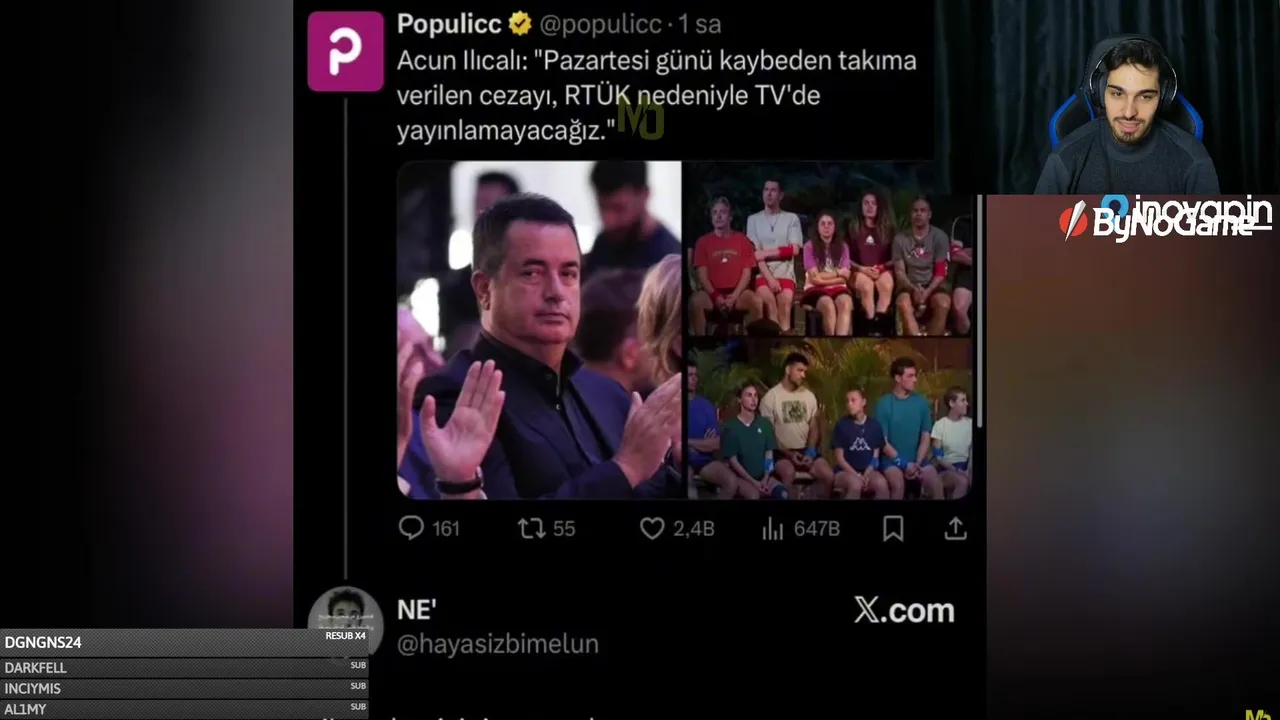Click the reply comment bubble icon
Image resolution: width=1280 pixels, height=720 pixels.
click(x=411, y=528)
